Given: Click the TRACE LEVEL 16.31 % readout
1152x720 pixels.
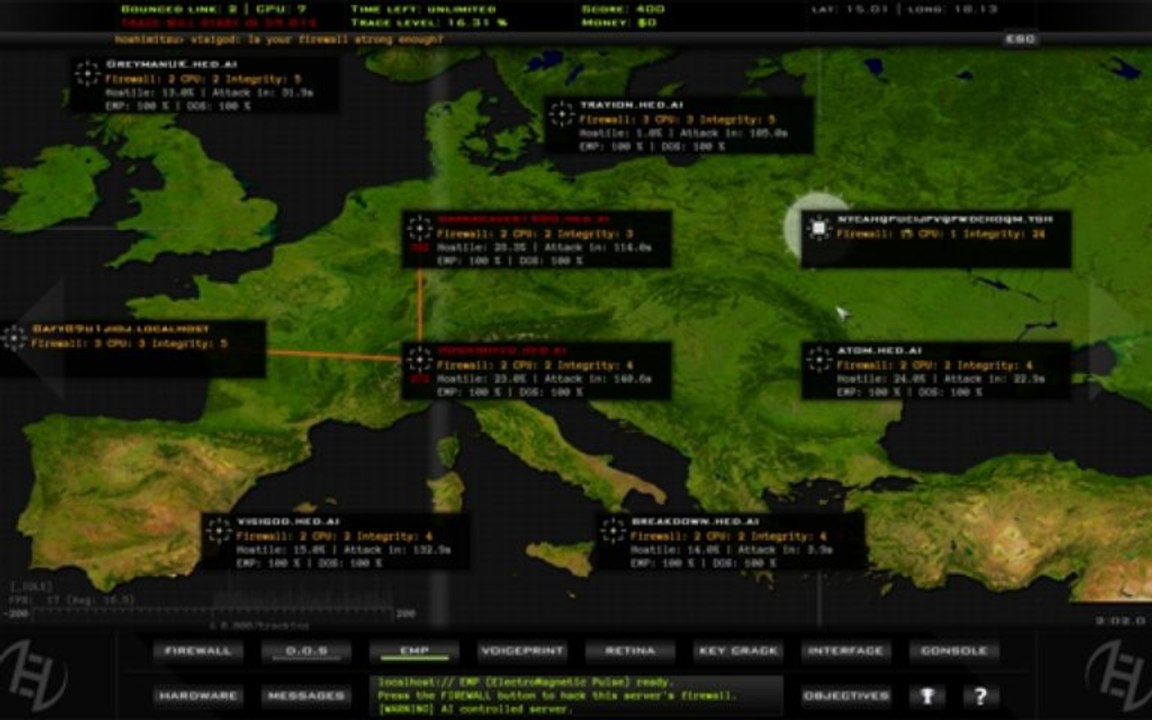Looking at the screenshot, I should point(429,23).
